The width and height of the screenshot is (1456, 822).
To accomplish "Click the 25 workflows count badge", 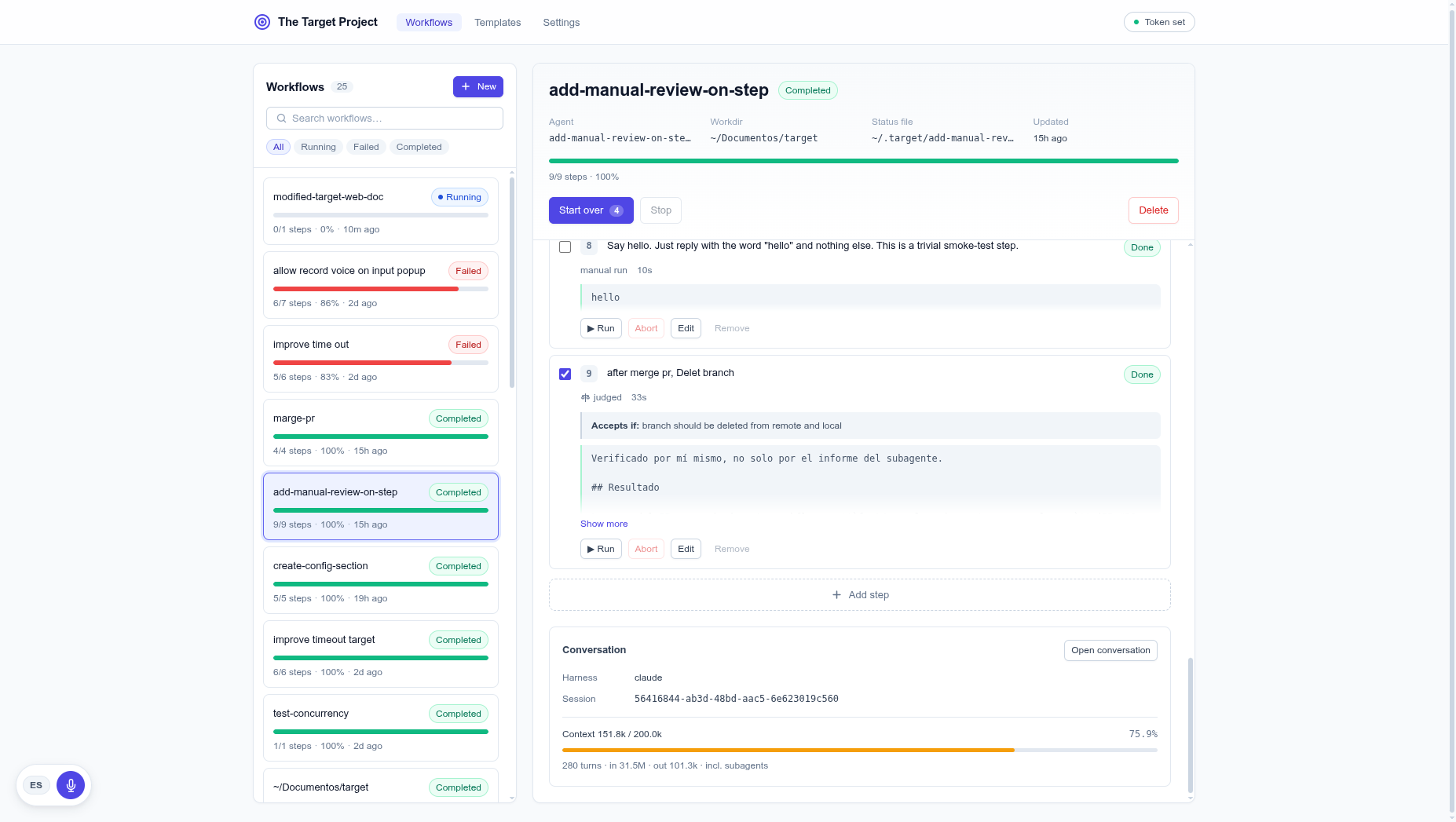I will (342, 86).
